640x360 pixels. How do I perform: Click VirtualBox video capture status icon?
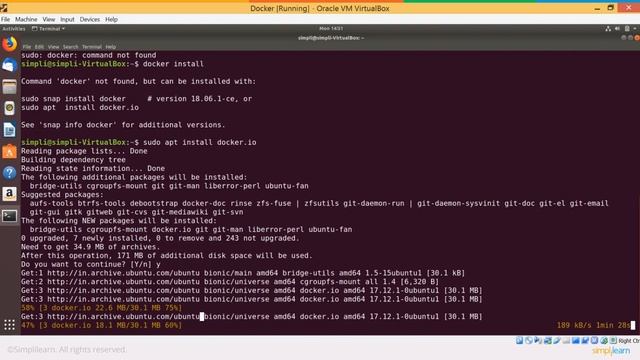(x=585, y=340)
